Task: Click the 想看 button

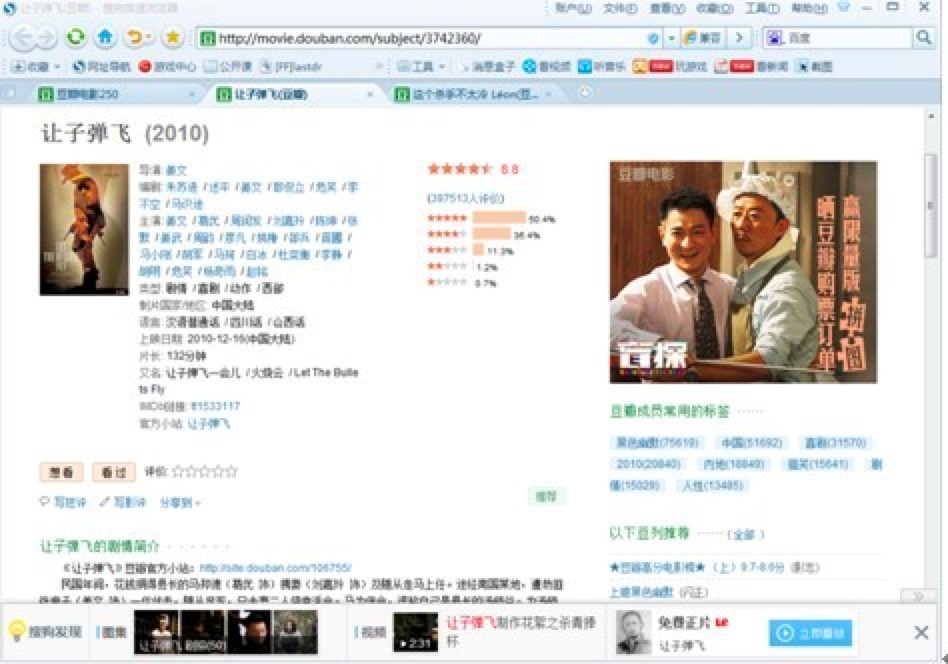Action: tap(61, 472)
